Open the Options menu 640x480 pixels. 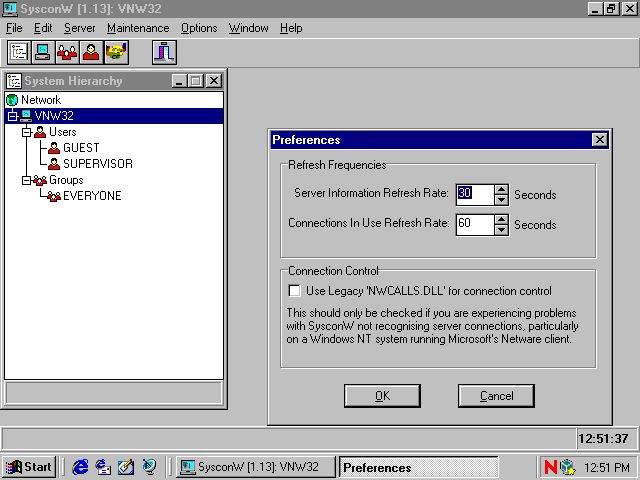point(199,28)
